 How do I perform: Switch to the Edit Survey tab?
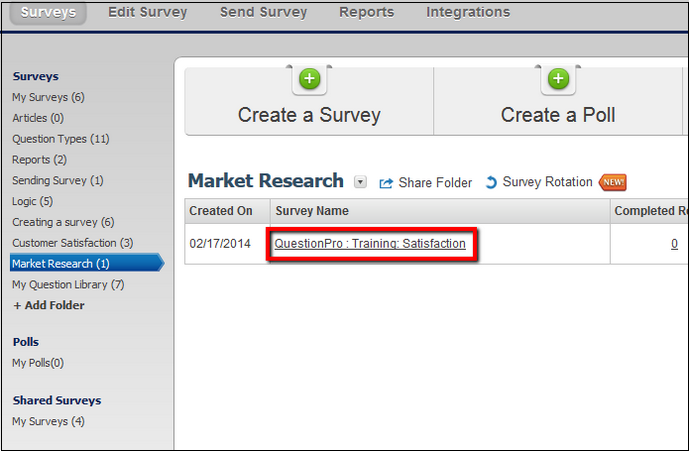(x=147, y=13)
